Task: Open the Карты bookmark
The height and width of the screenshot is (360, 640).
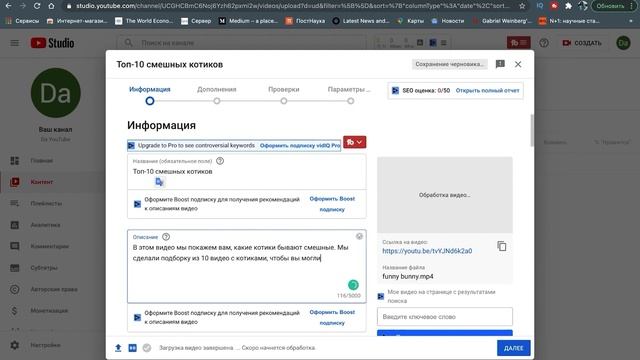Action: click(x=411, y=21)
